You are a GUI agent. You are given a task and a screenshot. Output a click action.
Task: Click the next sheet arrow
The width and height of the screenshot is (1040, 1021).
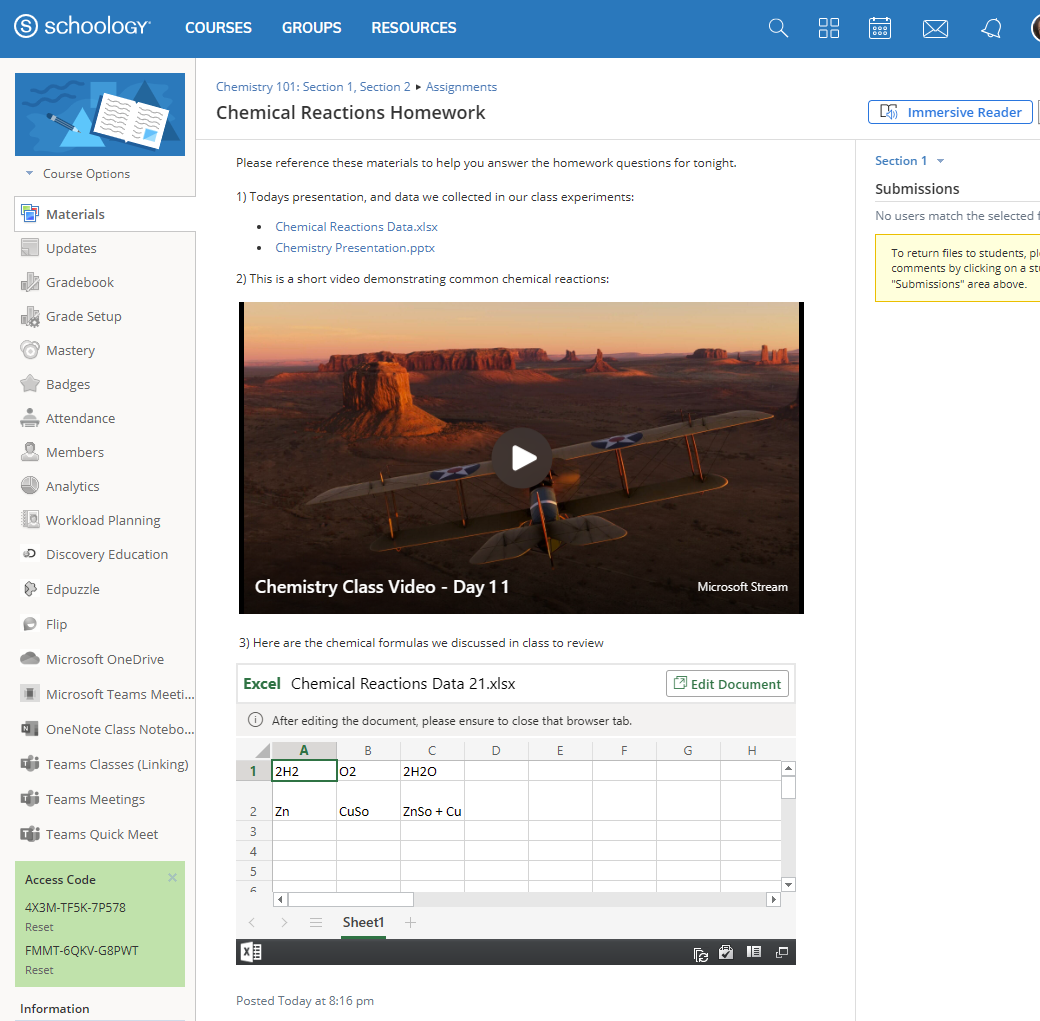[284, 922]
